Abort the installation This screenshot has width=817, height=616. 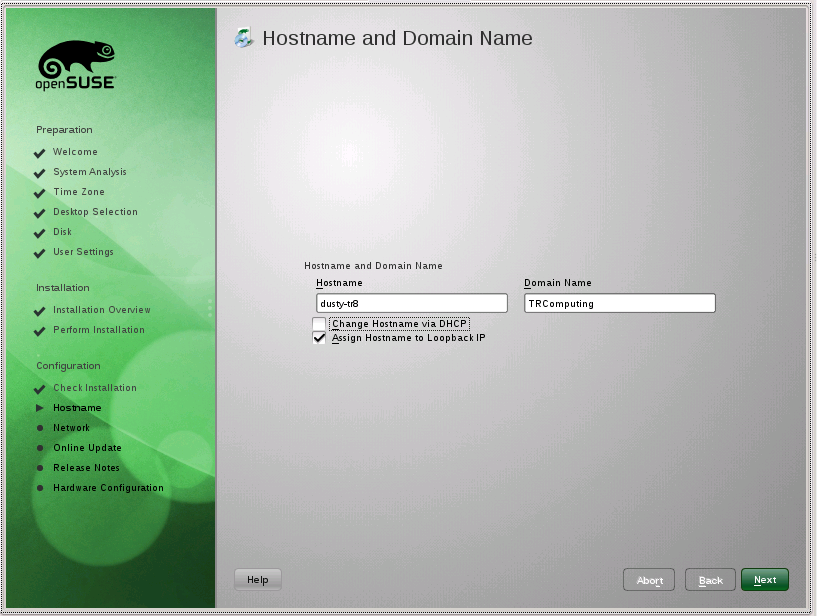(649, 580)
